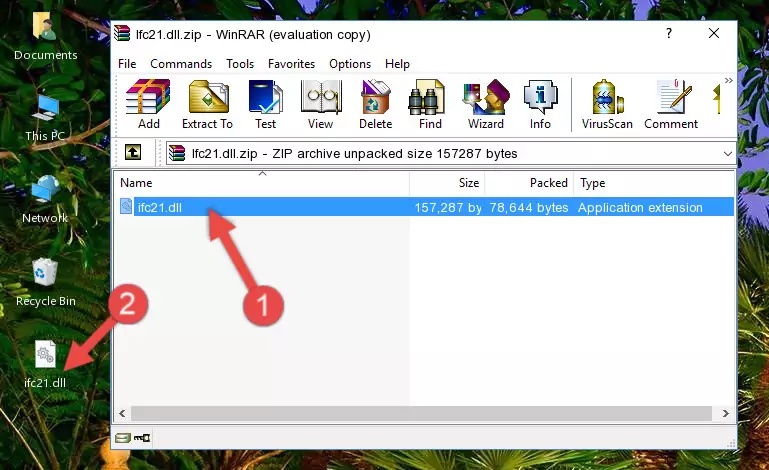Go up one folder level
Screen dimensions: 769x470
point(133,153)
